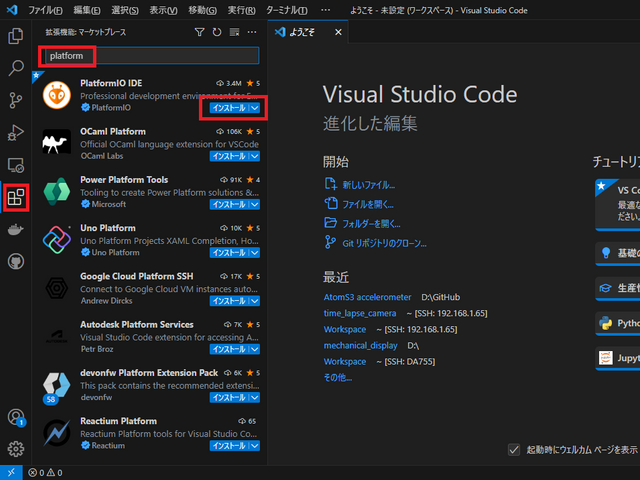Toggle show welcome page on startup checkbox
The height and width of the screenshot is (480, 640).
coord(514,450)
